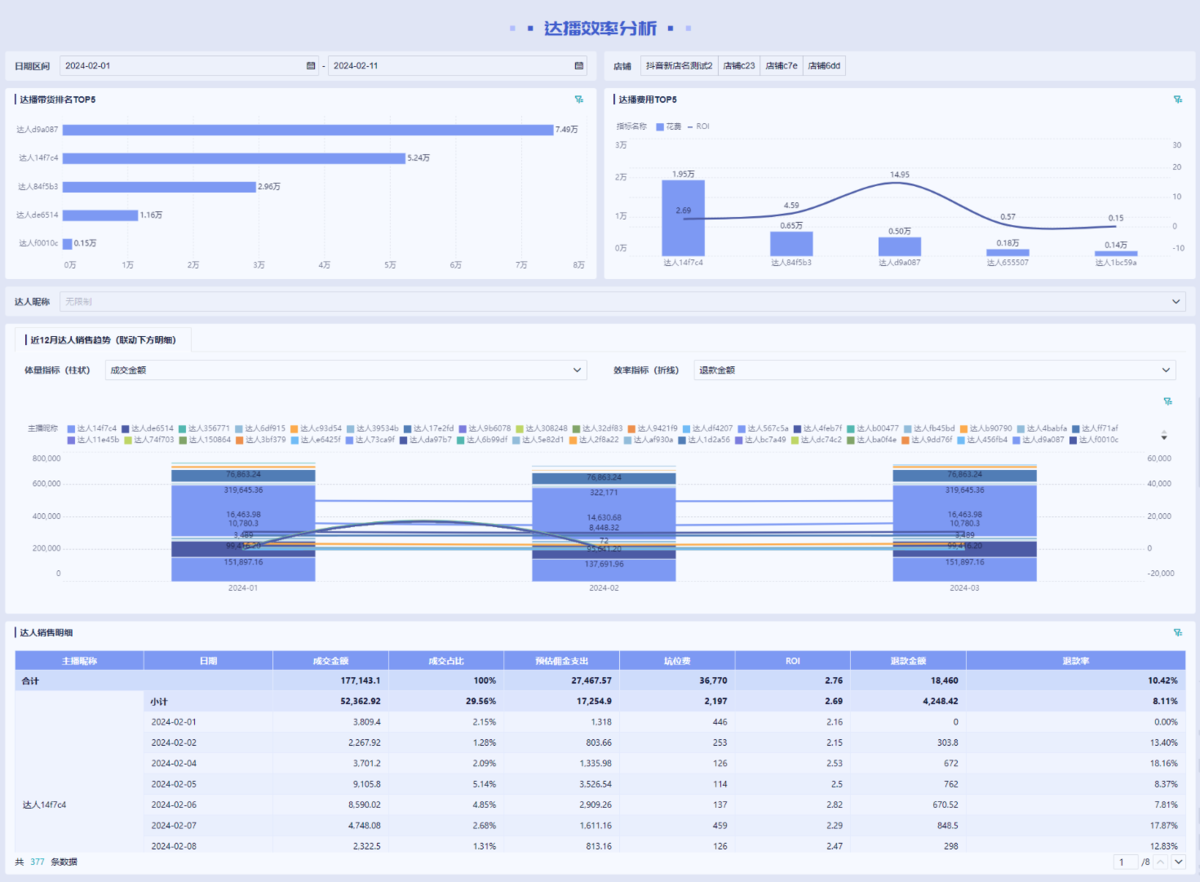This screenshot has height=882, width=1200.
Task: Click the drill icon on 达播费用TOP5 chart
Action: pyautogui.click(x=1178, y=99)
